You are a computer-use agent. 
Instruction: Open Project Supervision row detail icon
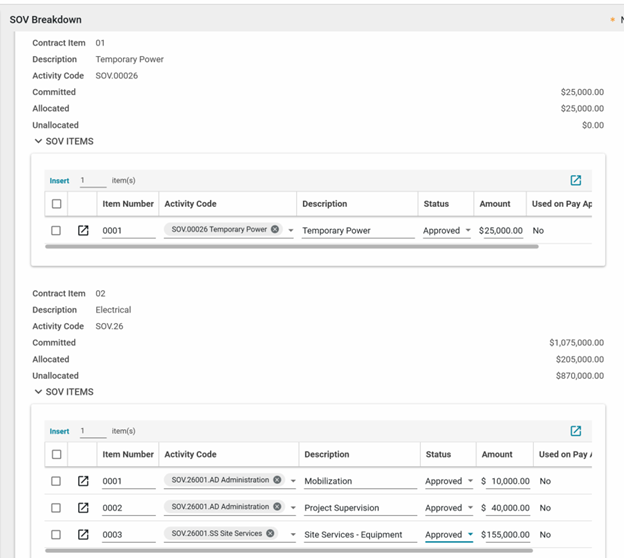coord(83,508)
